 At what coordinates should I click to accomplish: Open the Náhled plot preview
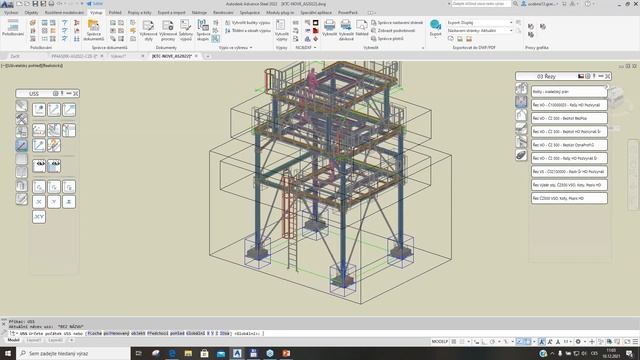362,28
